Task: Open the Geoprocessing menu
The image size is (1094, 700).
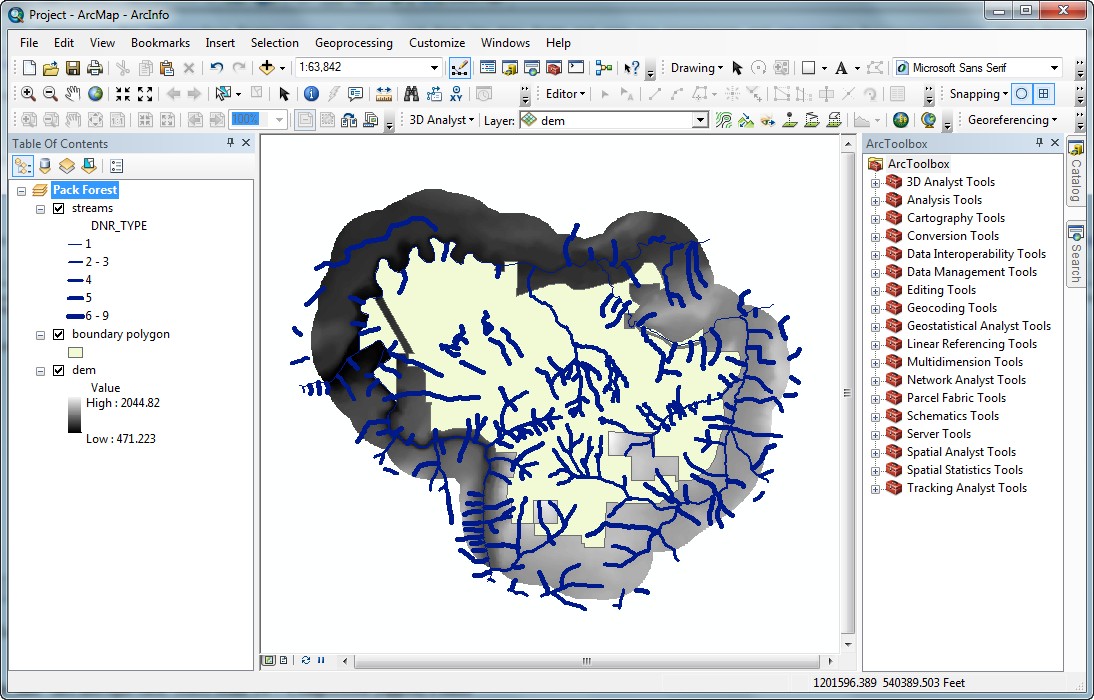Action: (353, 43)
